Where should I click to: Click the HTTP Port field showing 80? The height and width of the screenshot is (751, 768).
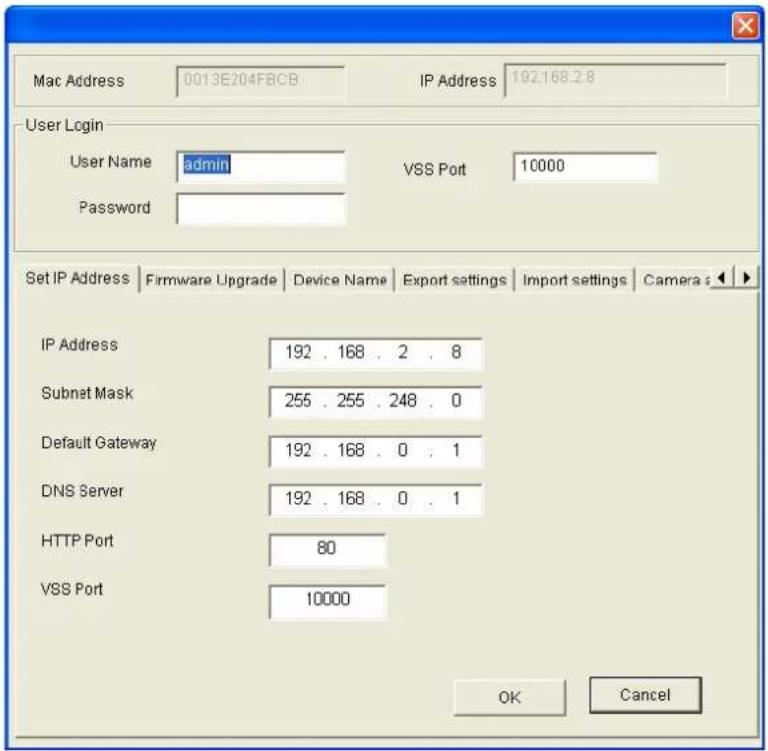coord(327,549)
